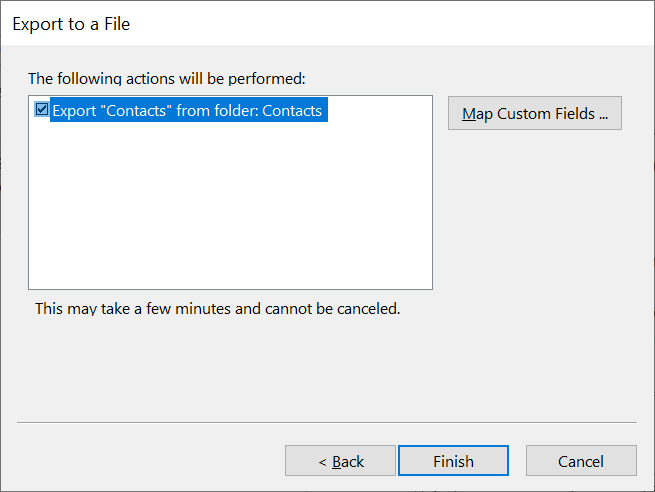Image resolution: width=655 pixels, height=492 pixels.
Task: Click the Export to a File title bar
Action: (x=328, y=23)
